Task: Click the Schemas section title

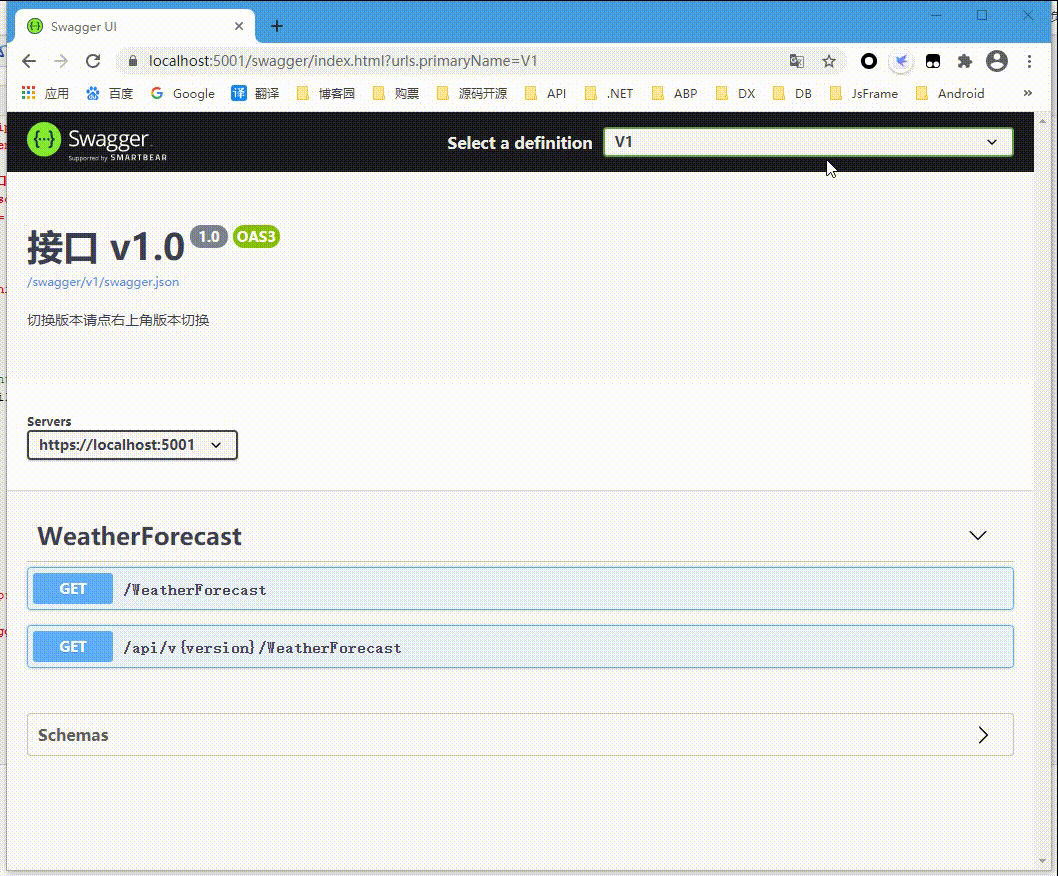Action: click(x=73, y=735)
